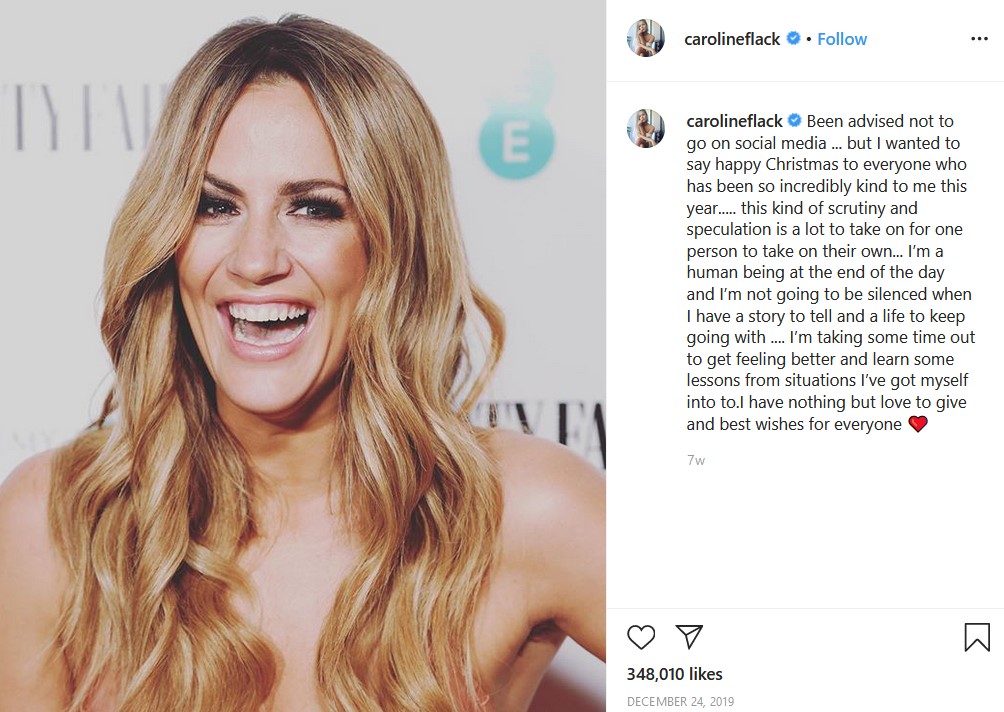Open the three-dot more options menu
The image size is (1004, 712).
(979, 39)
